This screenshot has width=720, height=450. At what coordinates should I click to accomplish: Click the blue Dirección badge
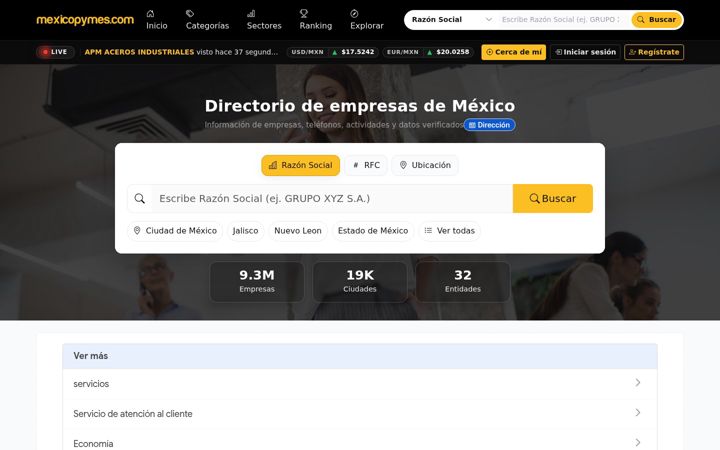tap(489, 125)
